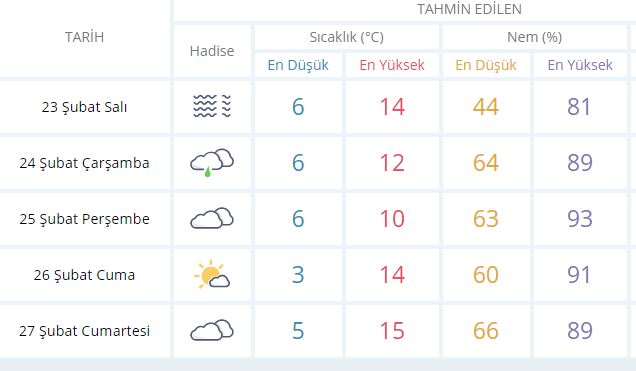
Task: Select the red En Yüksek temperature subheader
Action: 392,65
